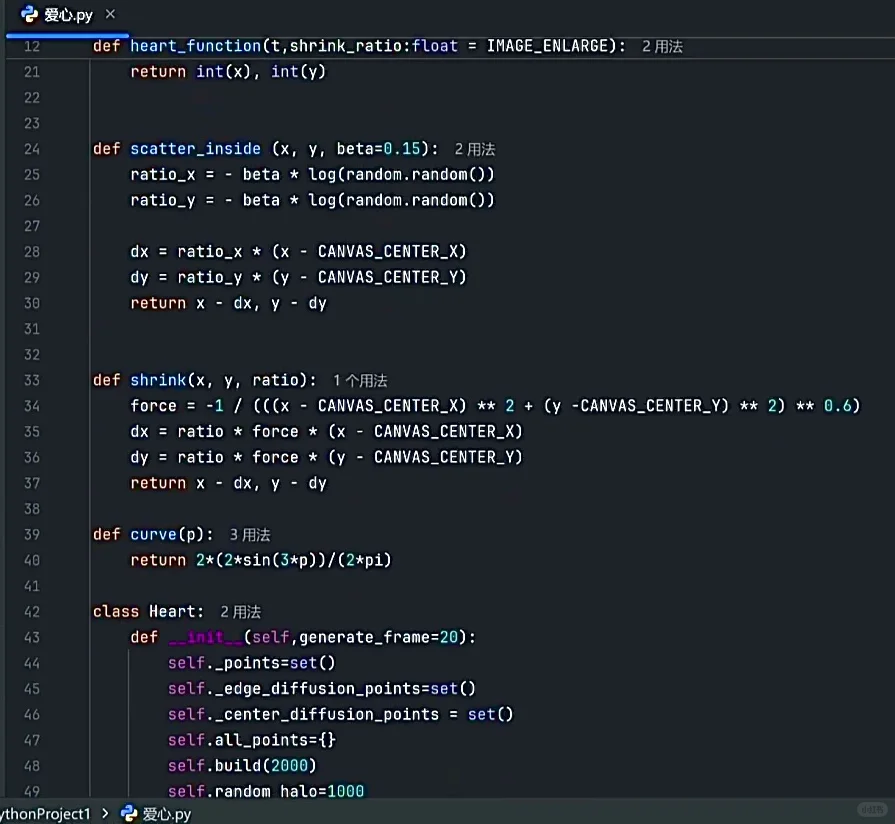895x824 pixels.
Task: Click the 'ratio_y = - beta' line
Action: coord(312,200)
